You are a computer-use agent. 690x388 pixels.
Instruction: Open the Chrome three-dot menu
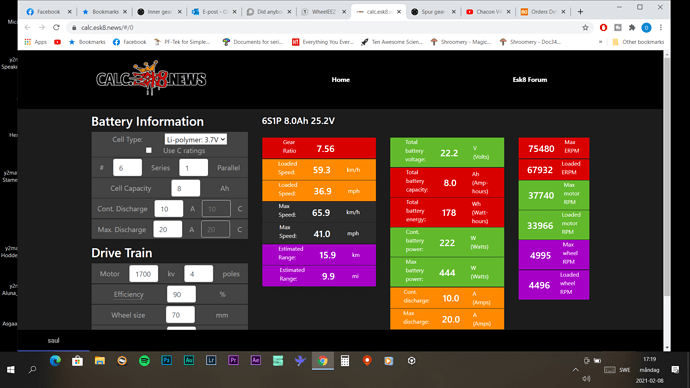[661, 27]
